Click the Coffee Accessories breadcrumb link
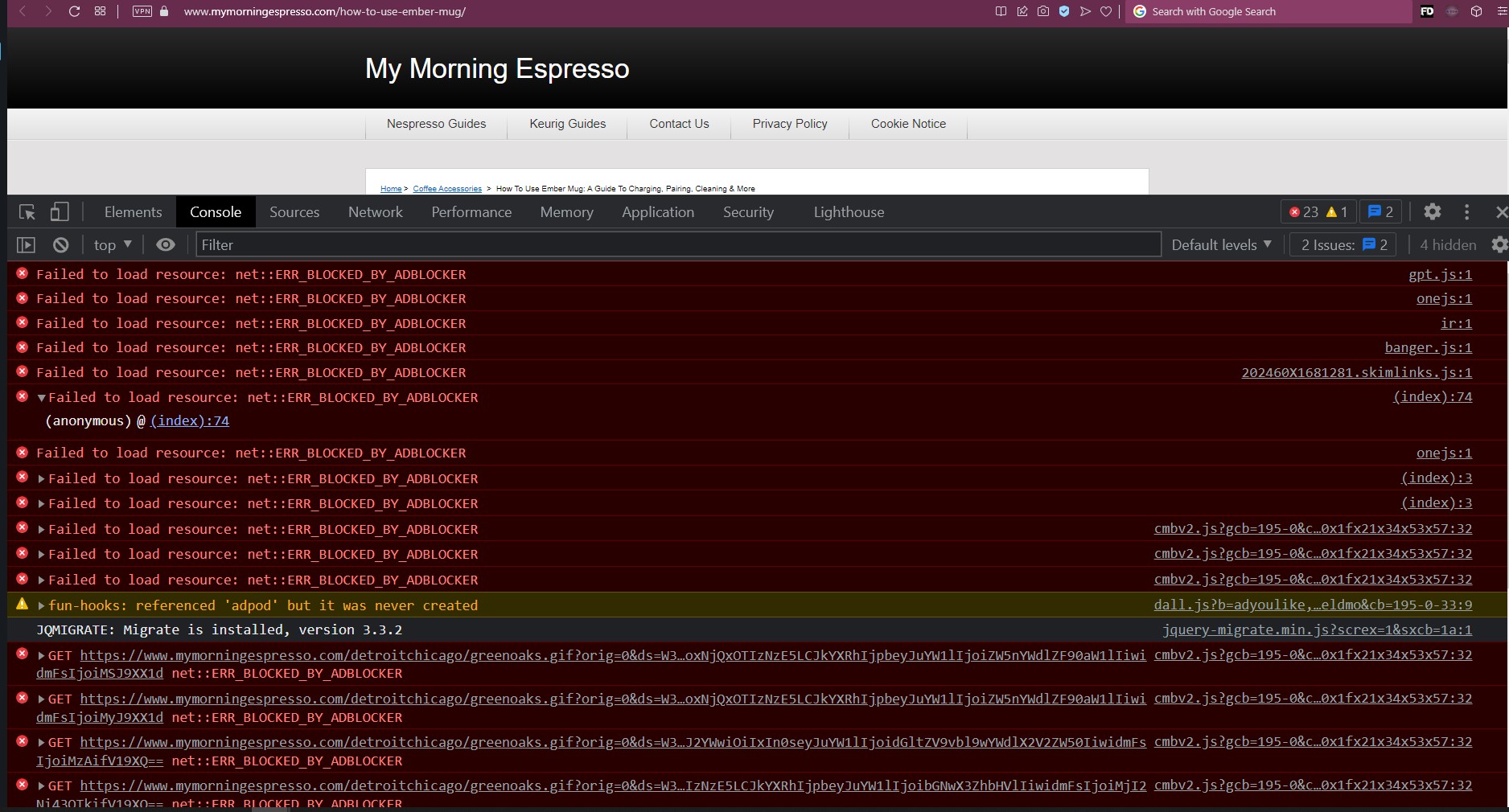Viewport: 1509px width, 812px height. pyautogui.click(x=447, y=189)
